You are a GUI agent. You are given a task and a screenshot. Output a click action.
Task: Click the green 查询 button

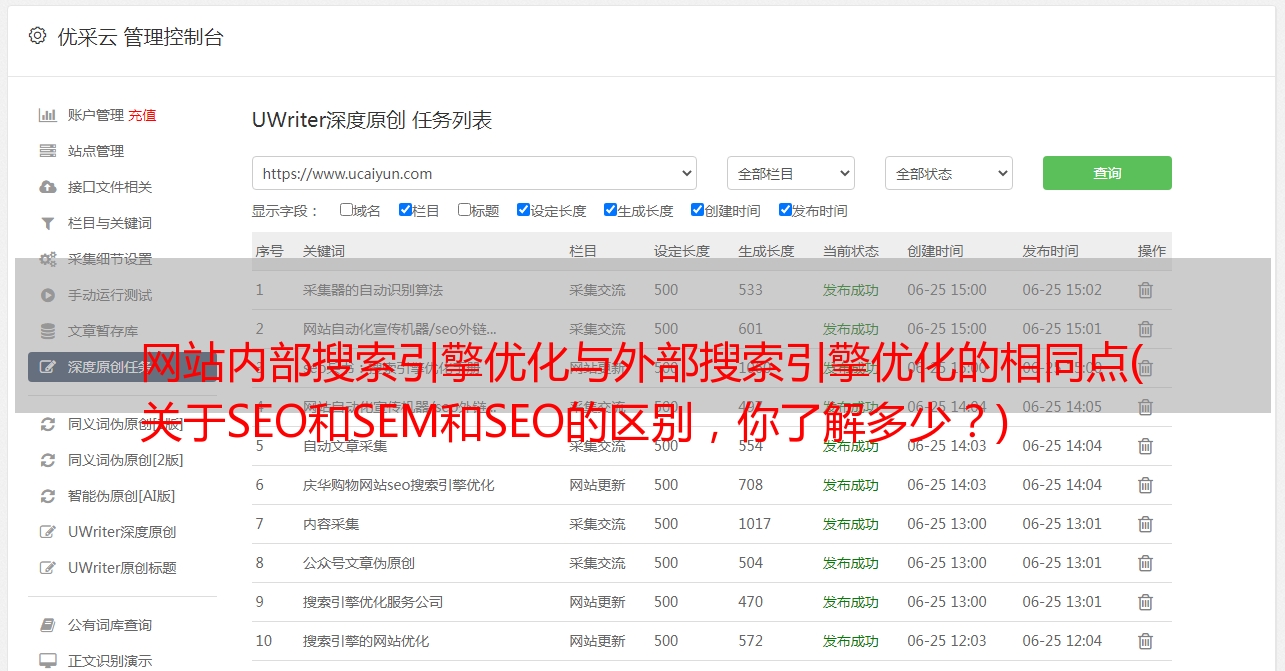click(x=1107, y=173)
